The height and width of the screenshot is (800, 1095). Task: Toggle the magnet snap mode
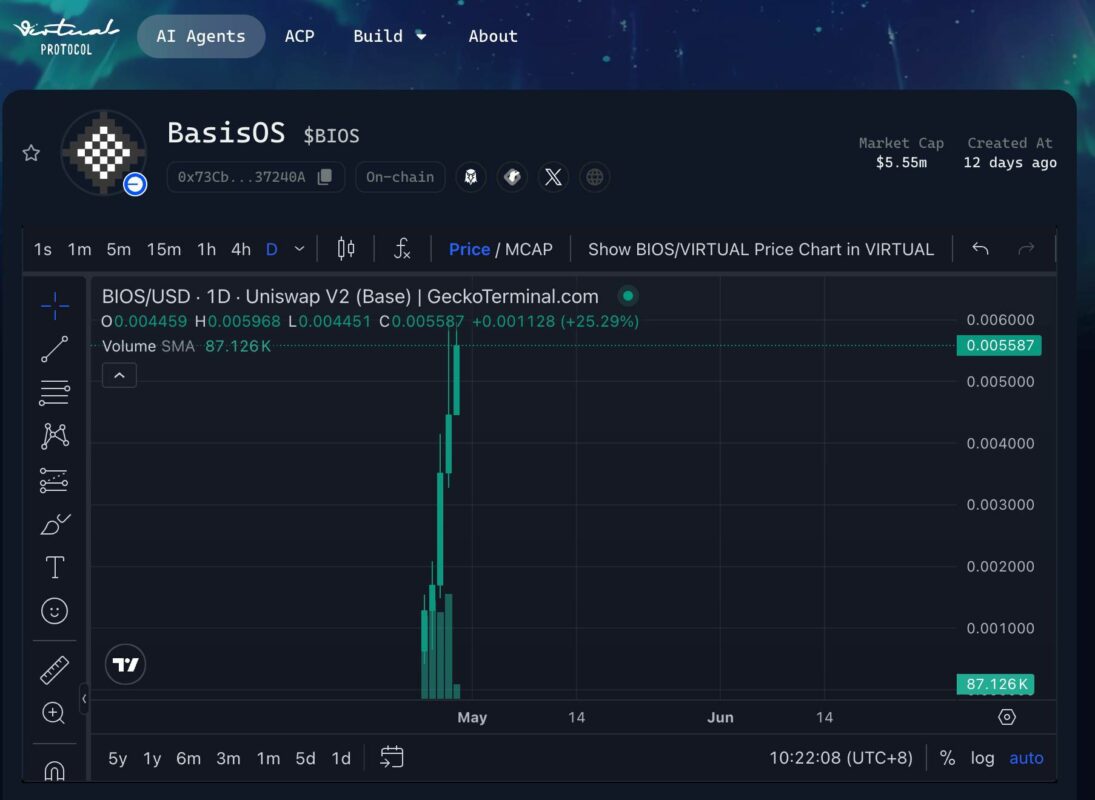tap(54, 770)
